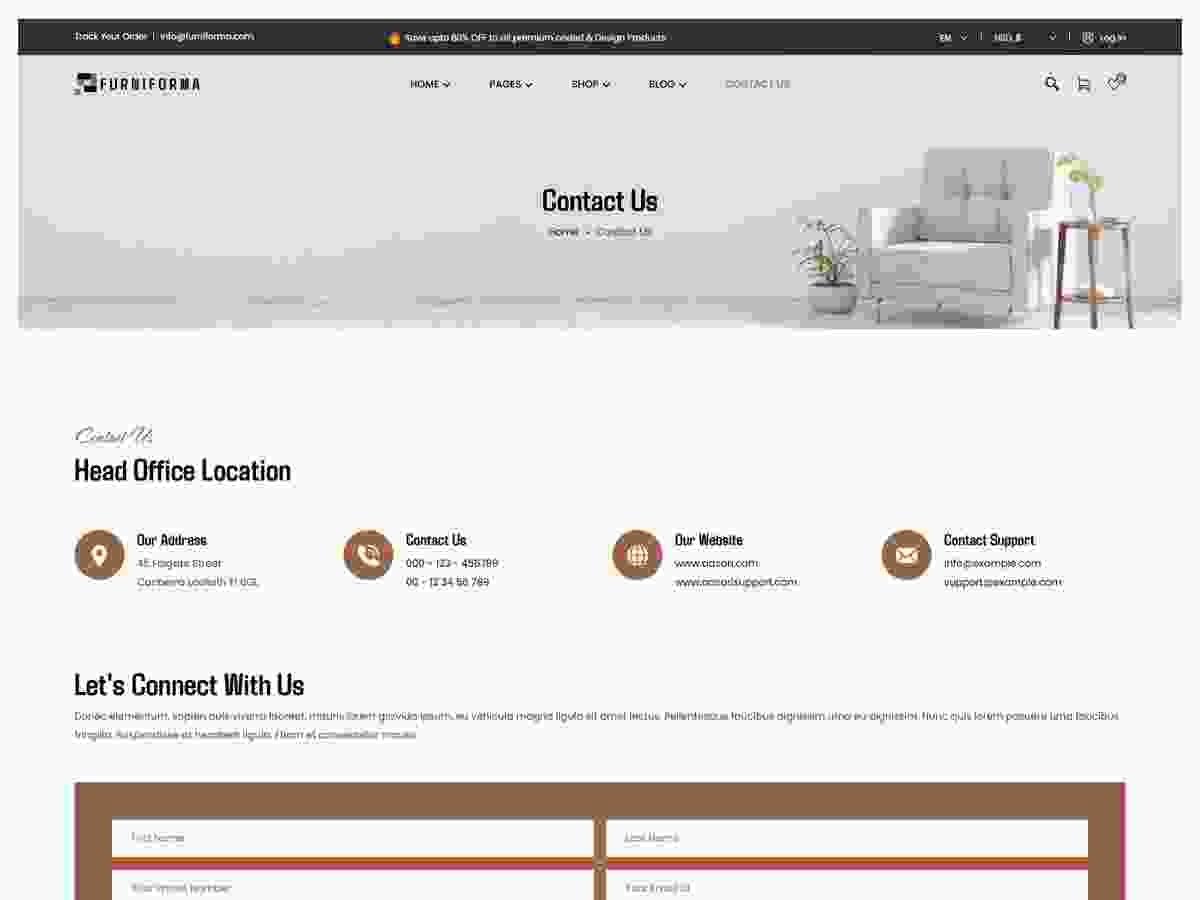Screen dimensions: 1200x900
Task: Click the Home breadcrumb link
Action: pyautogui.click(x=563, y=232)
